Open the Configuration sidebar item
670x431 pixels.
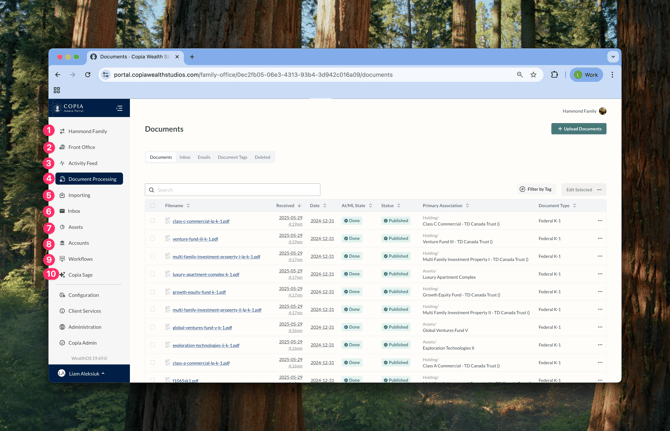pos(83,295)
